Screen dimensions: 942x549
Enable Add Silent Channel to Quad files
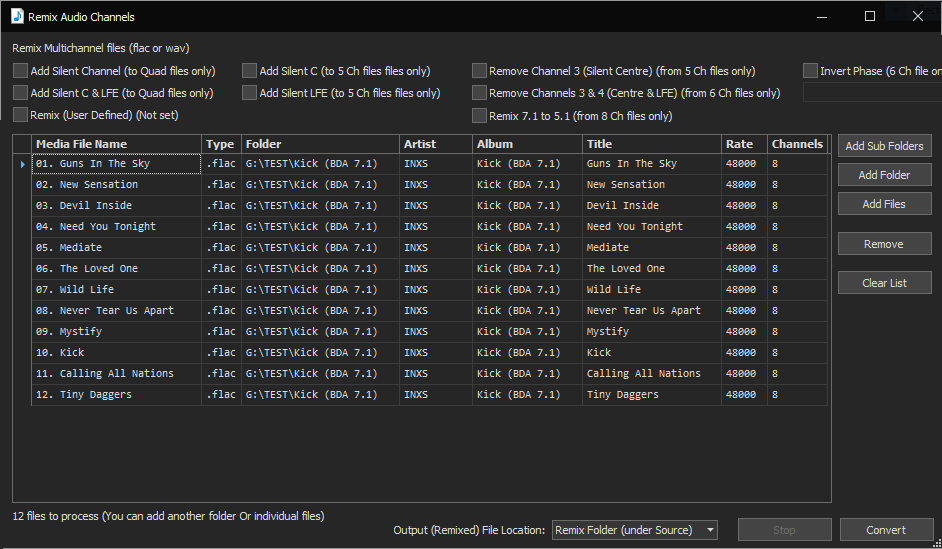click(21, 71)
